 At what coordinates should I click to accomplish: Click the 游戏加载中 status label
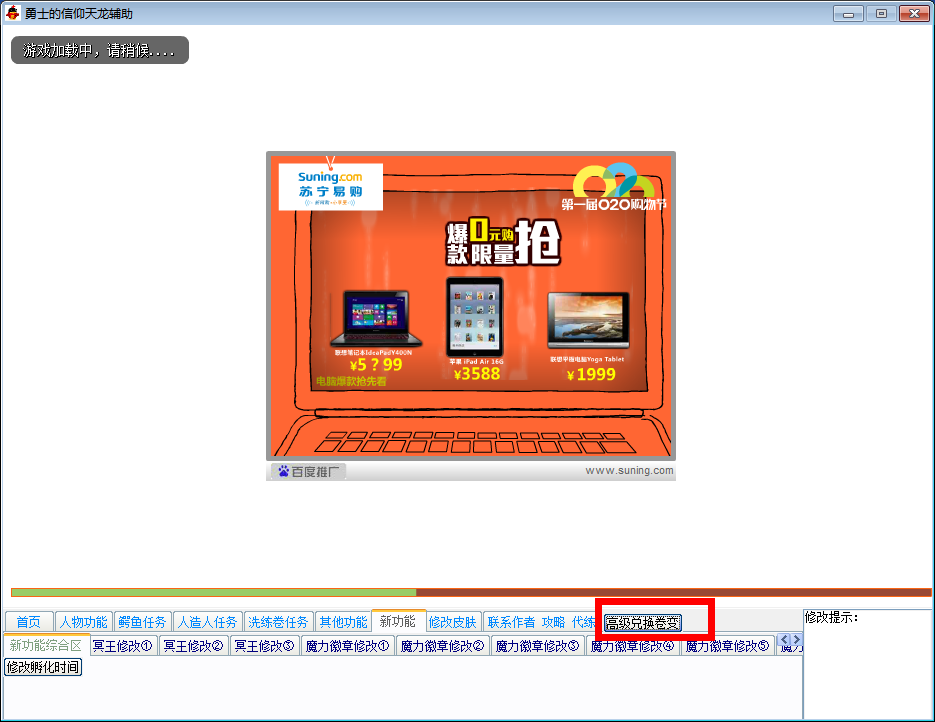100,50
